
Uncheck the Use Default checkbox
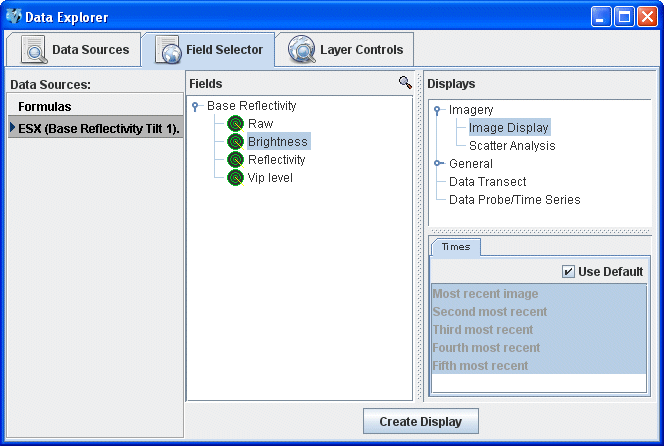[x=568, y=271]
